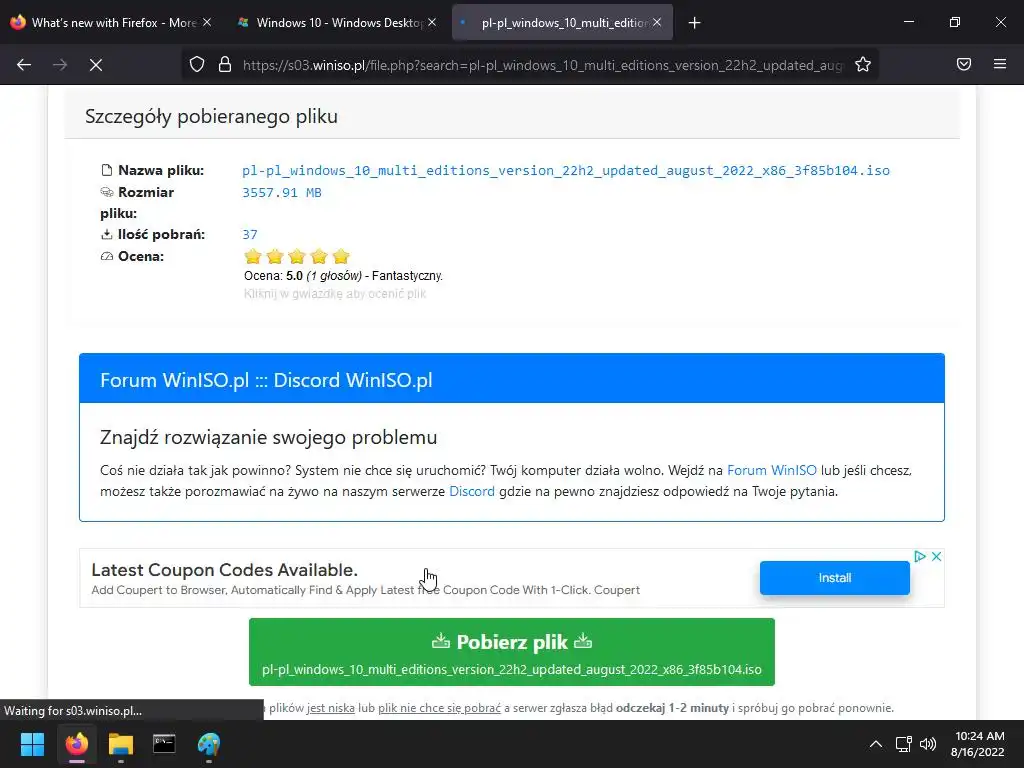Show hidden system tray icons

876,744
